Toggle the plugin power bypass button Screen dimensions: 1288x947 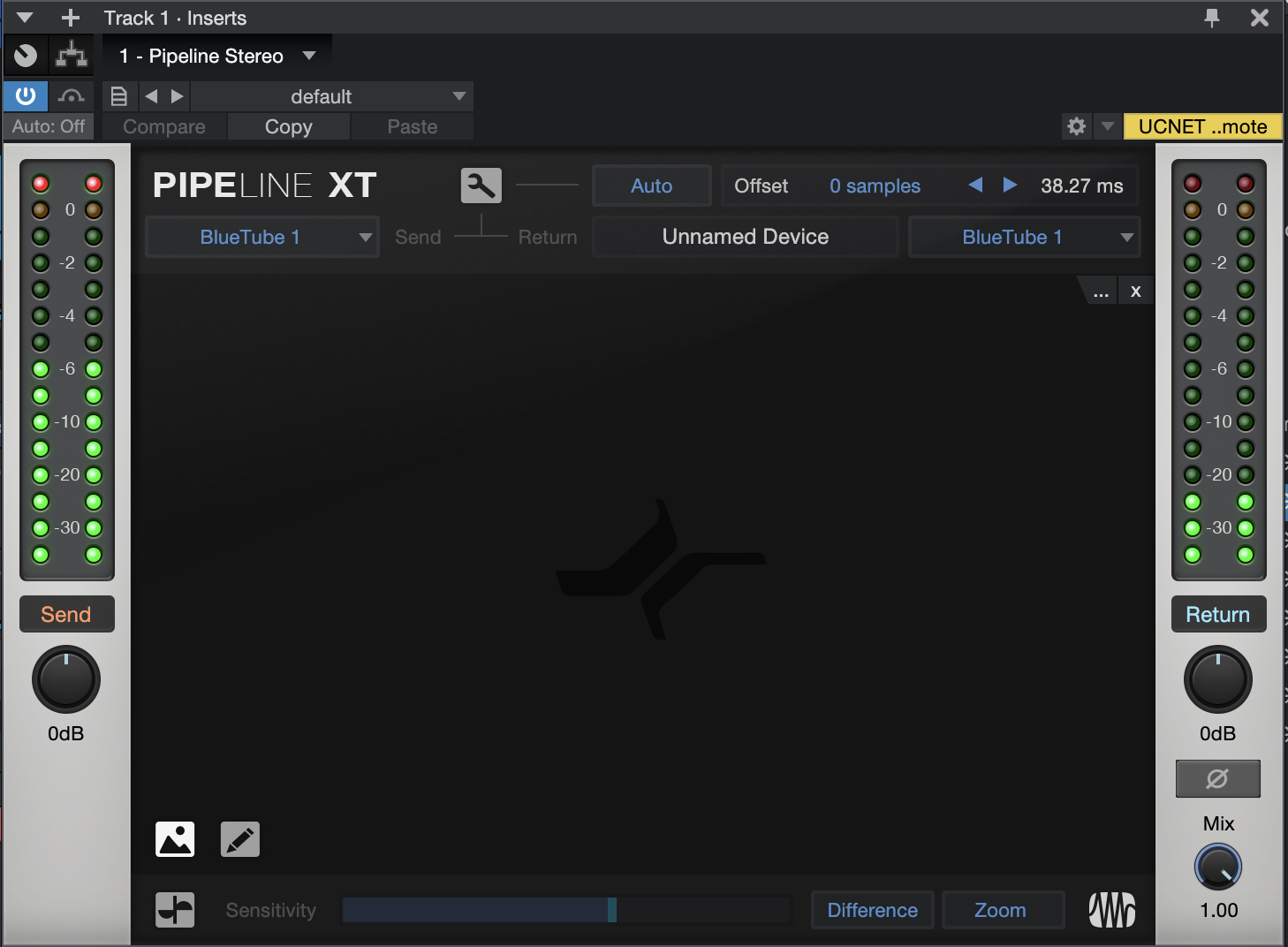click(26, 96)
